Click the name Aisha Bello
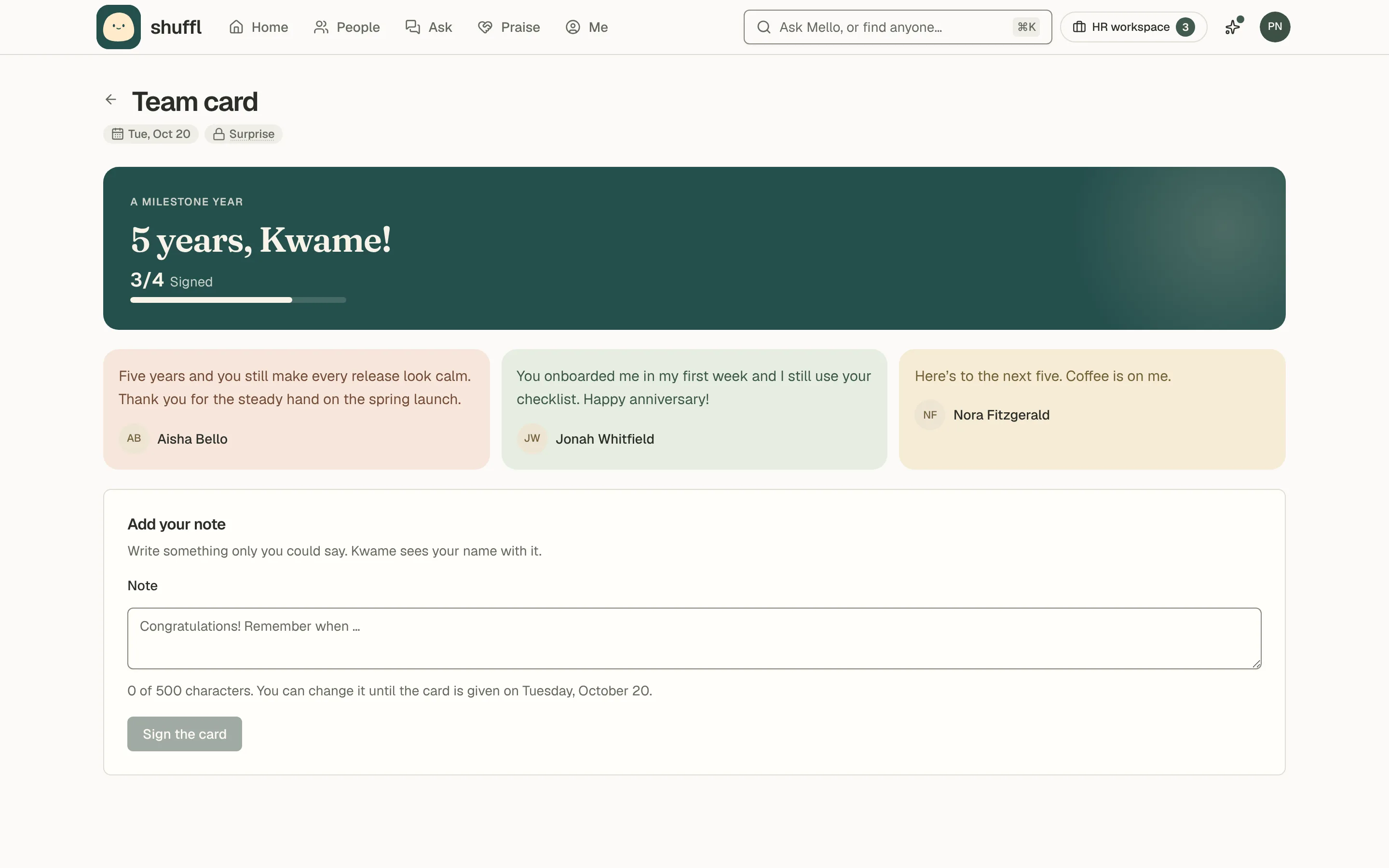 click(192, 439)
